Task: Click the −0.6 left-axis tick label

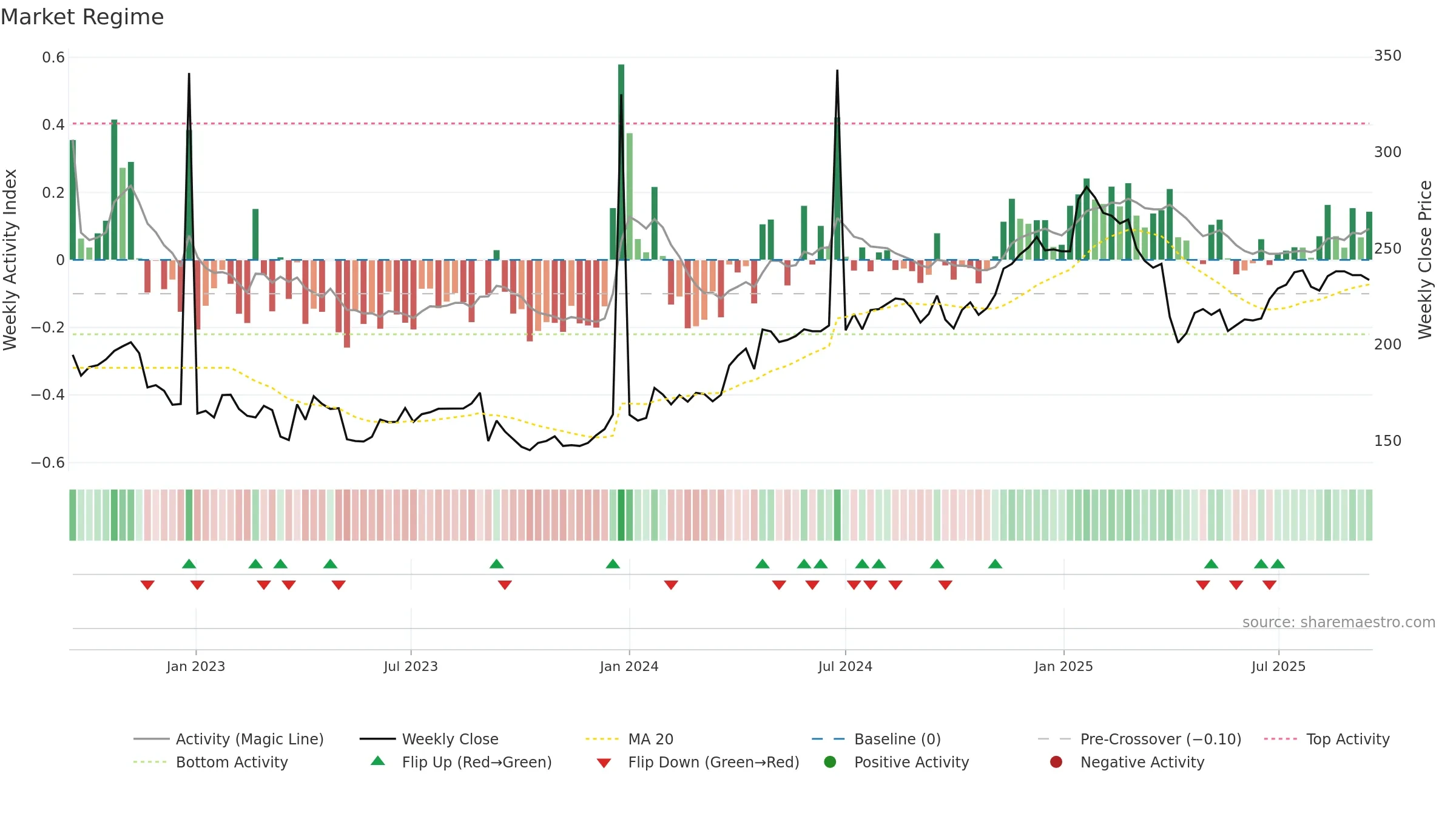Action: tap(48, 463)
